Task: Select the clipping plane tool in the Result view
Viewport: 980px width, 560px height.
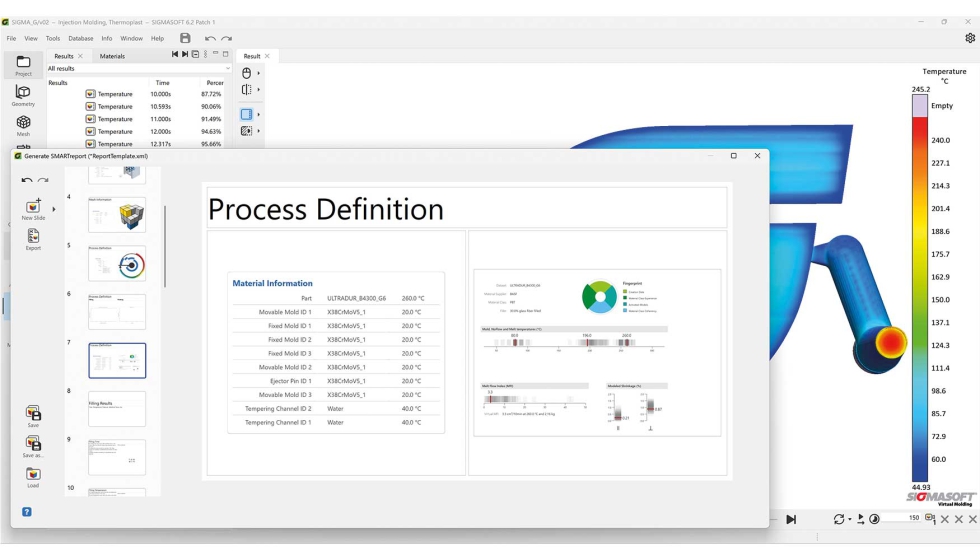Action: [246, 89]
